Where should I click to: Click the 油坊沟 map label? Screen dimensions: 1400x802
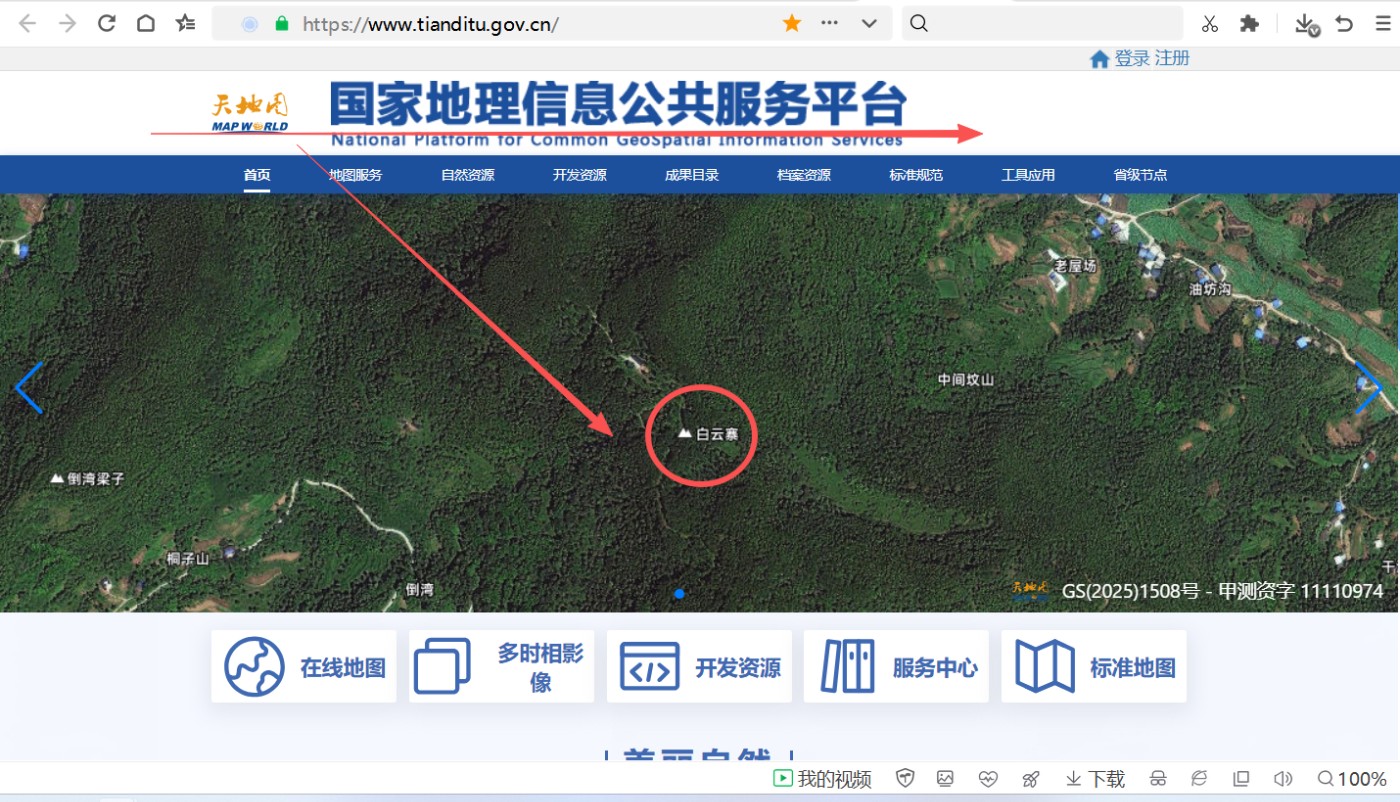(1210, 290)
